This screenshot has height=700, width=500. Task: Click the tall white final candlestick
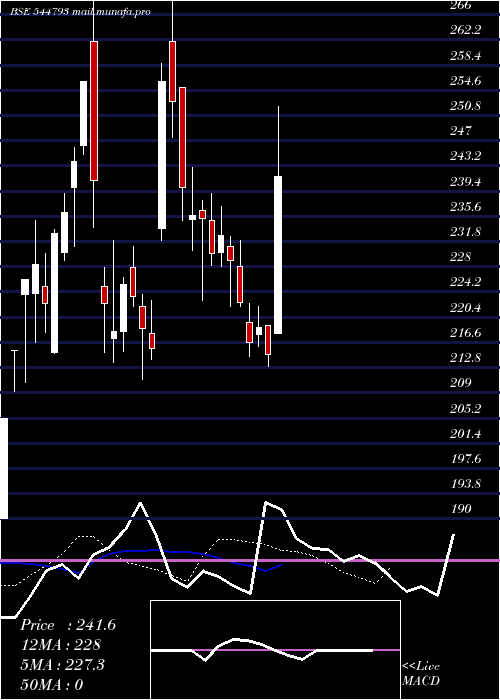click(278, 255)
